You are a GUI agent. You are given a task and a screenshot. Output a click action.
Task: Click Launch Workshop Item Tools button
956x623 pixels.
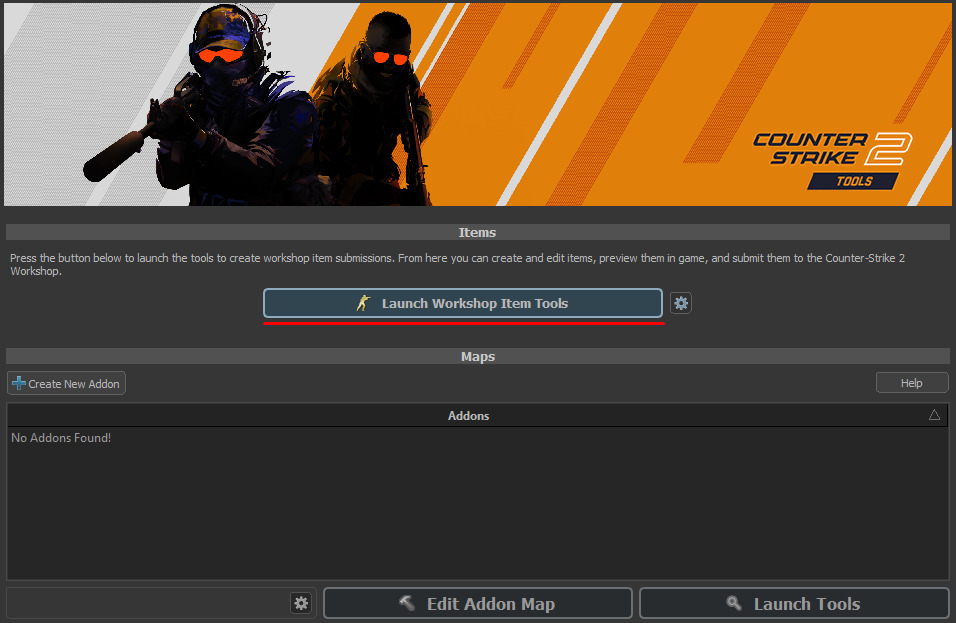[463, 303]
